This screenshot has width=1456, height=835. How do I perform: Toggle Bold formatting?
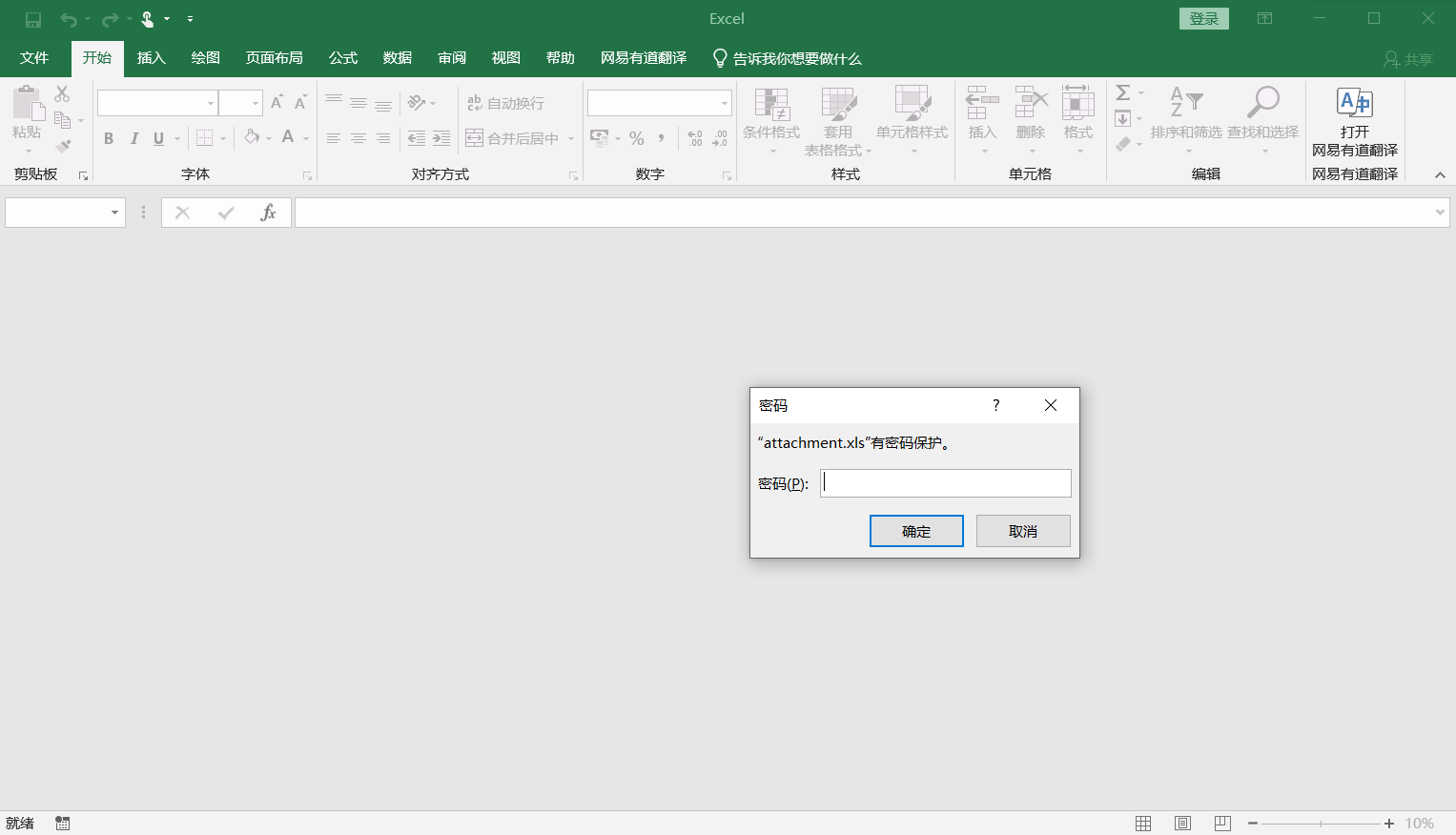coord(109,138)
